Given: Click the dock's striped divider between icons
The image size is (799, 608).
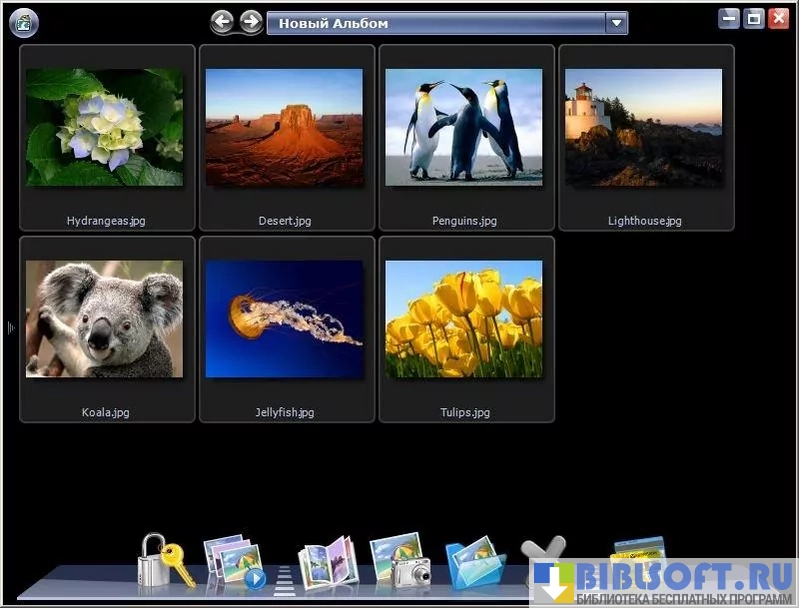Looking at the screenshot, I should point(285,578).
